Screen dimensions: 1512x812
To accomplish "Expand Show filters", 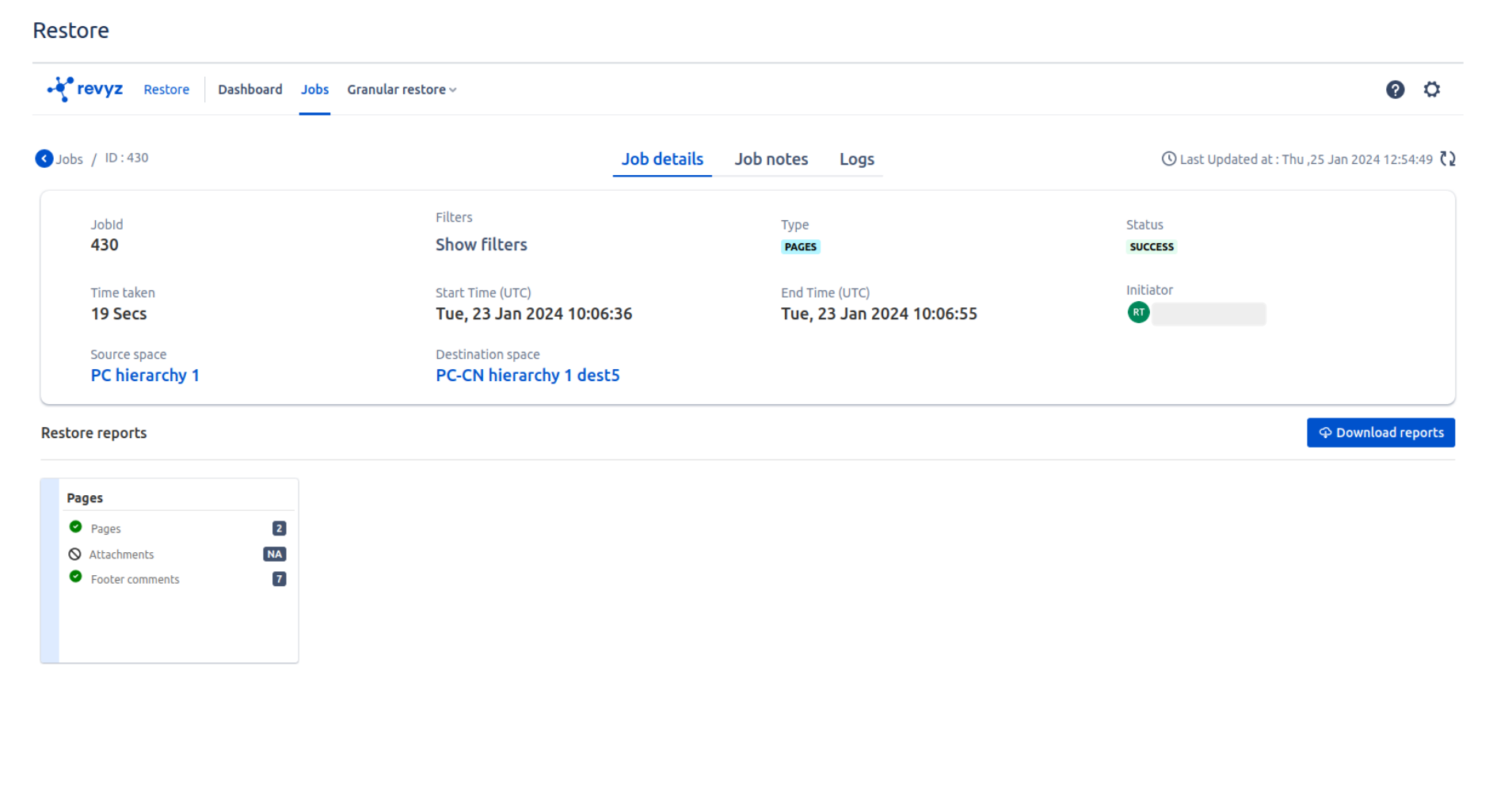I will pos(481,245).
